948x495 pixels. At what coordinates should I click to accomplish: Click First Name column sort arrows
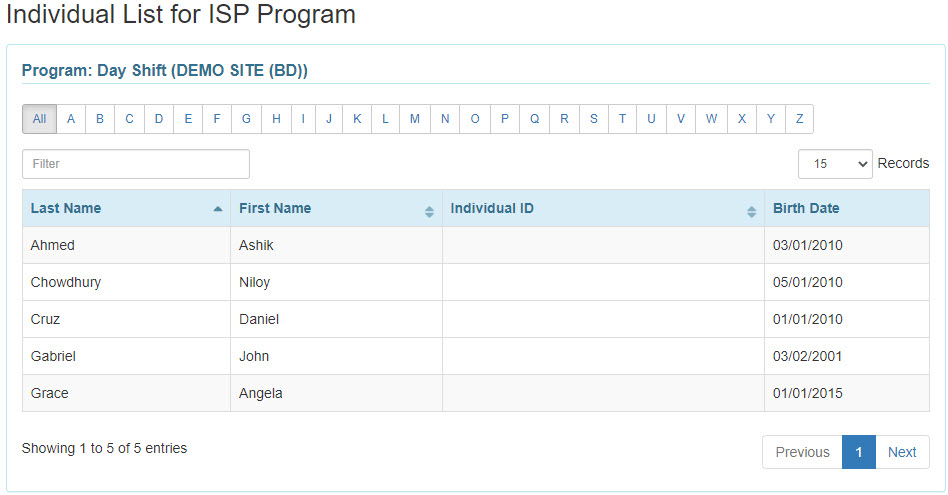[x=429, y=212]
